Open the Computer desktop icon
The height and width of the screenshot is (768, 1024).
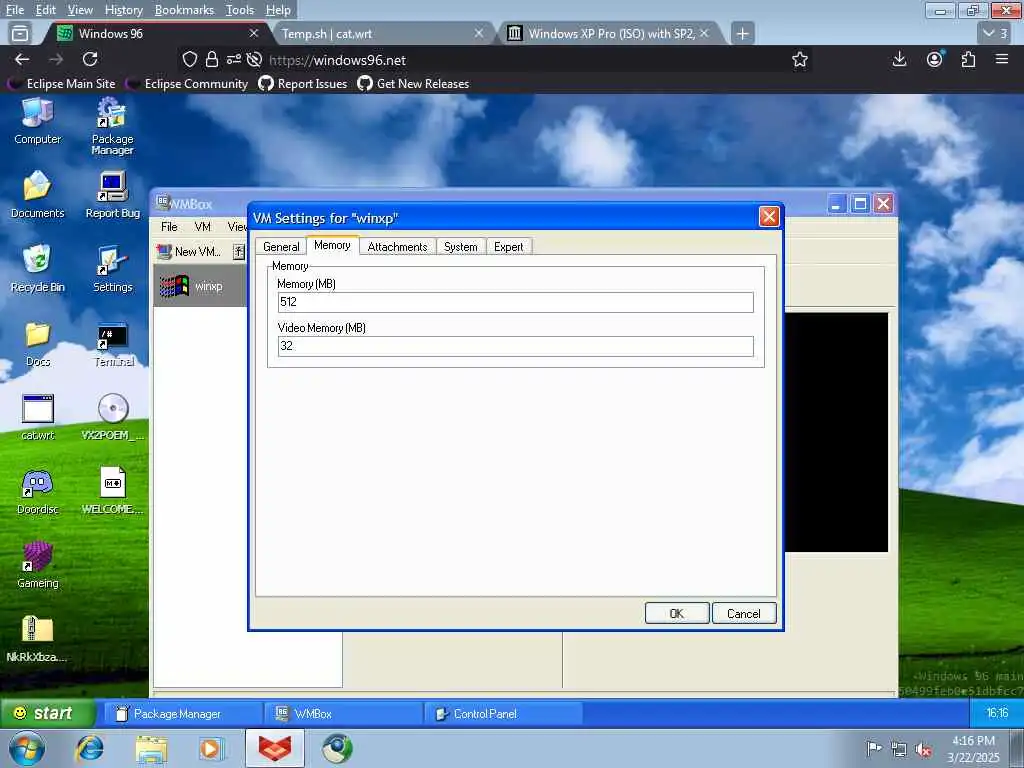[x=37, y=121]
